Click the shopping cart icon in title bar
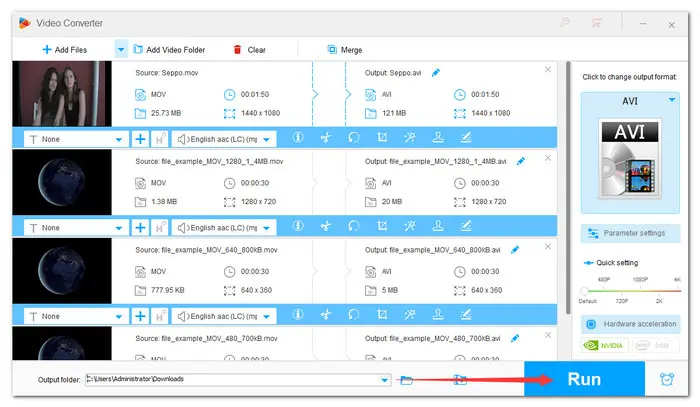 596,22
